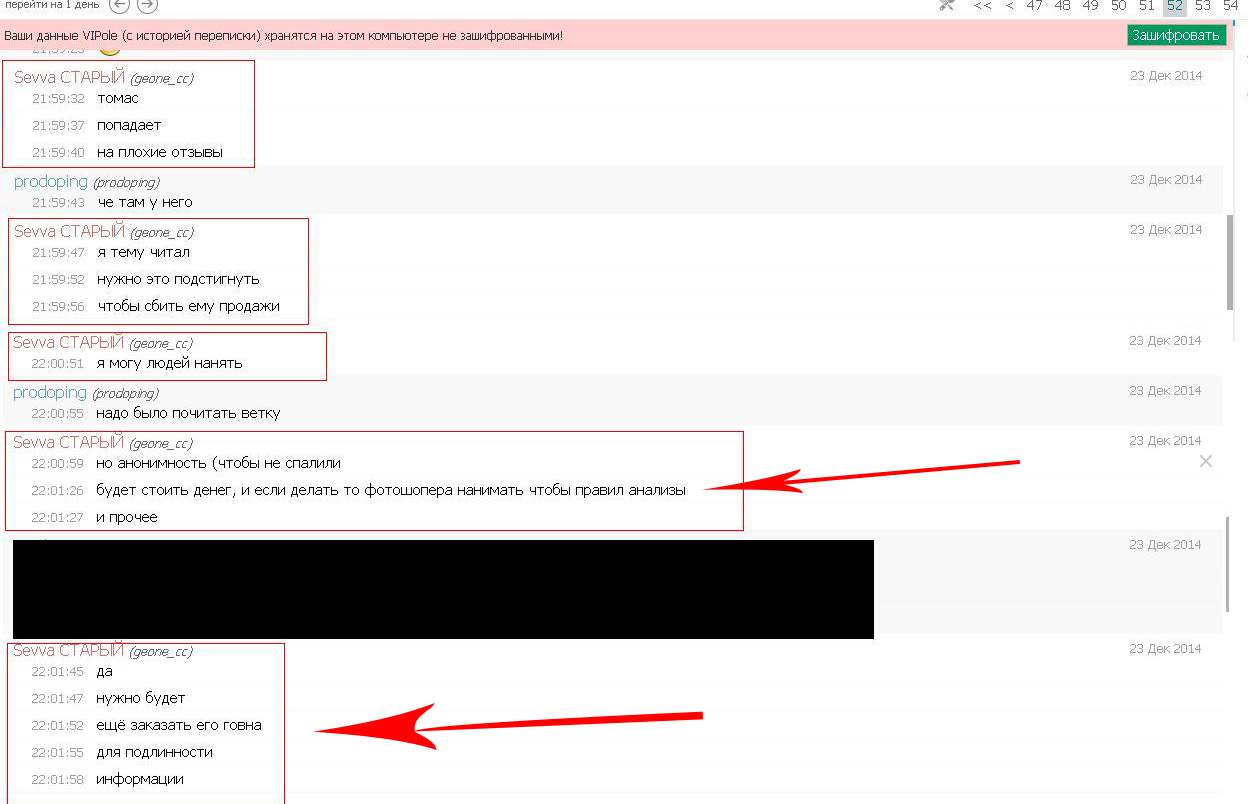Go to history page 50
This screenshot has height=804, width=1248.
pyautogui.click(x=1118, y=6)
